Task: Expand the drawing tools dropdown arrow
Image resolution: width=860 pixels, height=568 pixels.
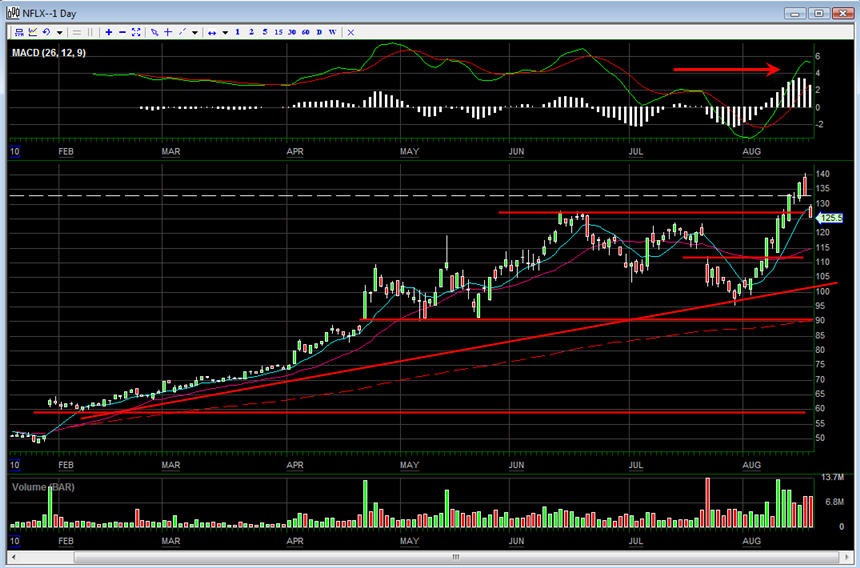Action: (x=195, y=32)
